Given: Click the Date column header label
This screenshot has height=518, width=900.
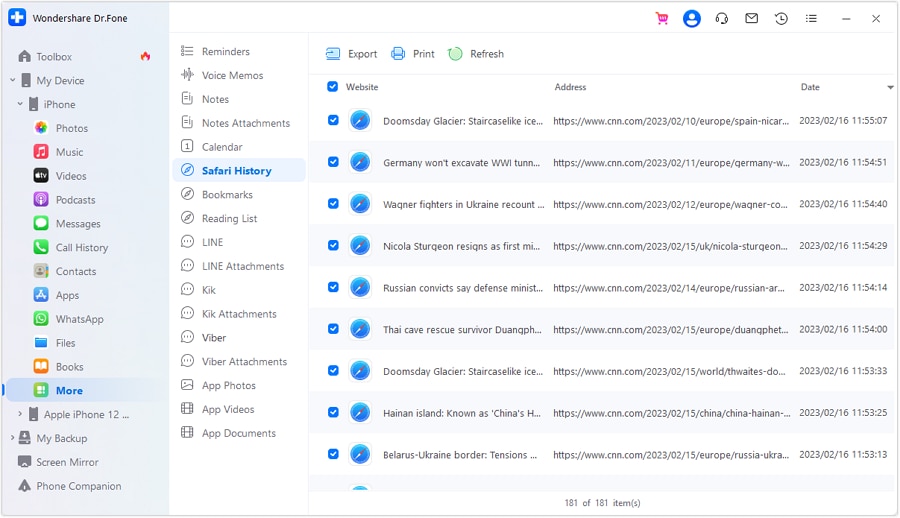Looking at the screenshot, I should pyautogui.click(x=810, y=87).
